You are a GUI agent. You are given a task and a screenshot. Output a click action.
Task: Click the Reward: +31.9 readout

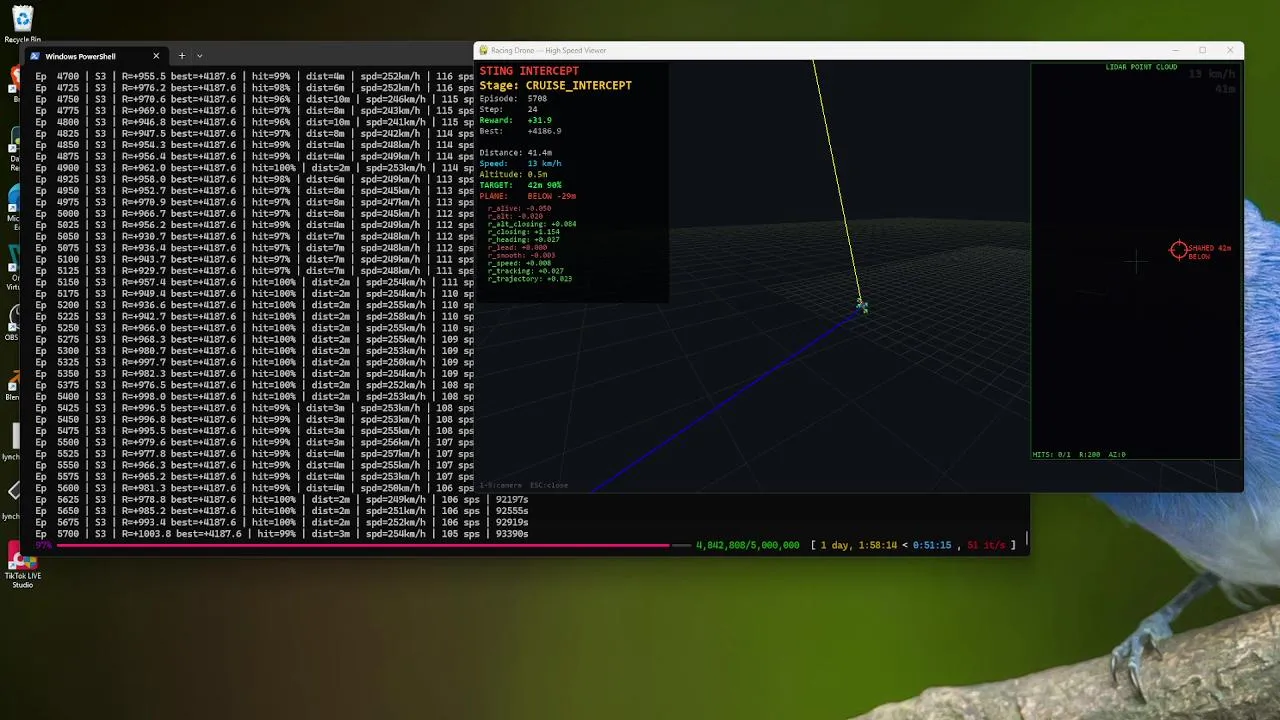[515, 120]
